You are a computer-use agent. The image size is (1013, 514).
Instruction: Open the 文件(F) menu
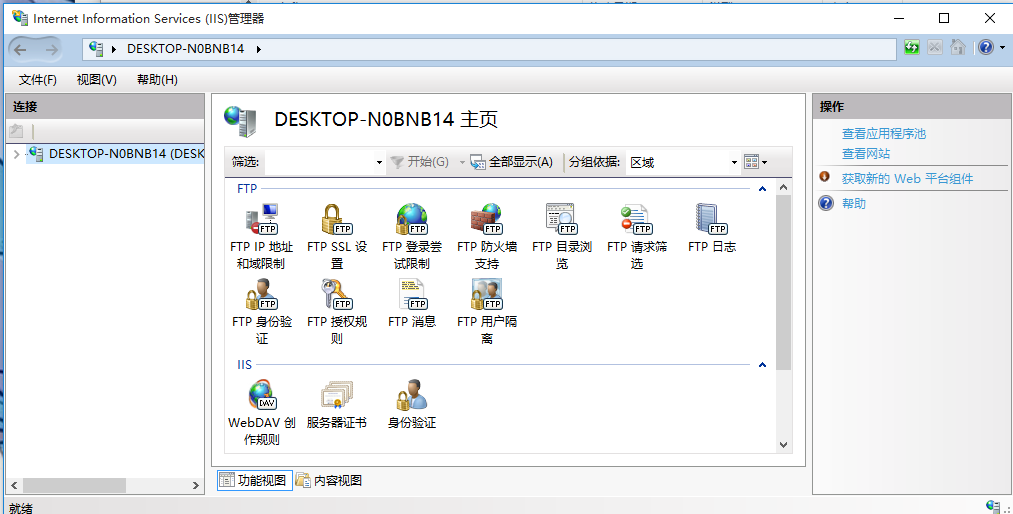(38, 79)
